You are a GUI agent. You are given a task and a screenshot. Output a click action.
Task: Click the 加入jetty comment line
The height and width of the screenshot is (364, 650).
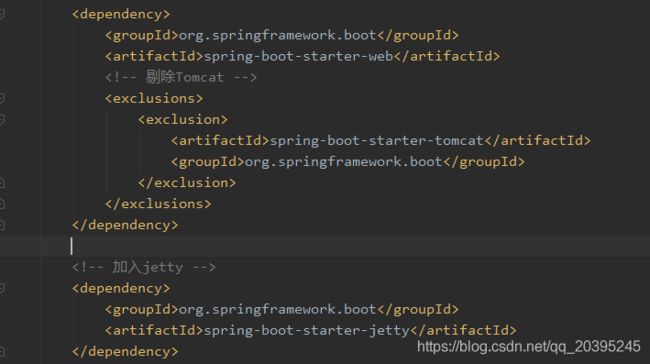144,267
